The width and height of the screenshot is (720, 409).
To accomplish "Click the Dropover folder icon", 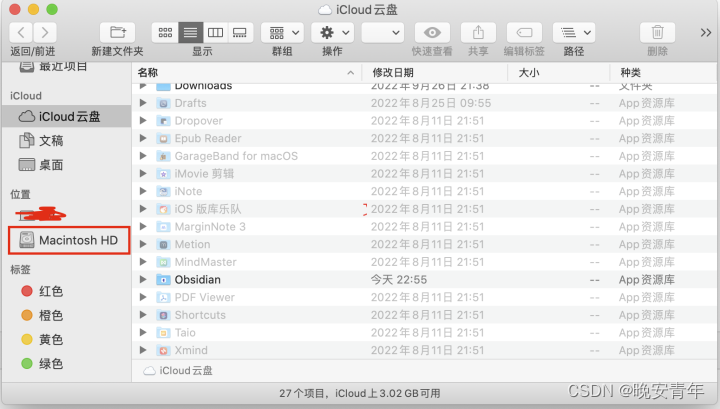I will (x=163, y=121).
